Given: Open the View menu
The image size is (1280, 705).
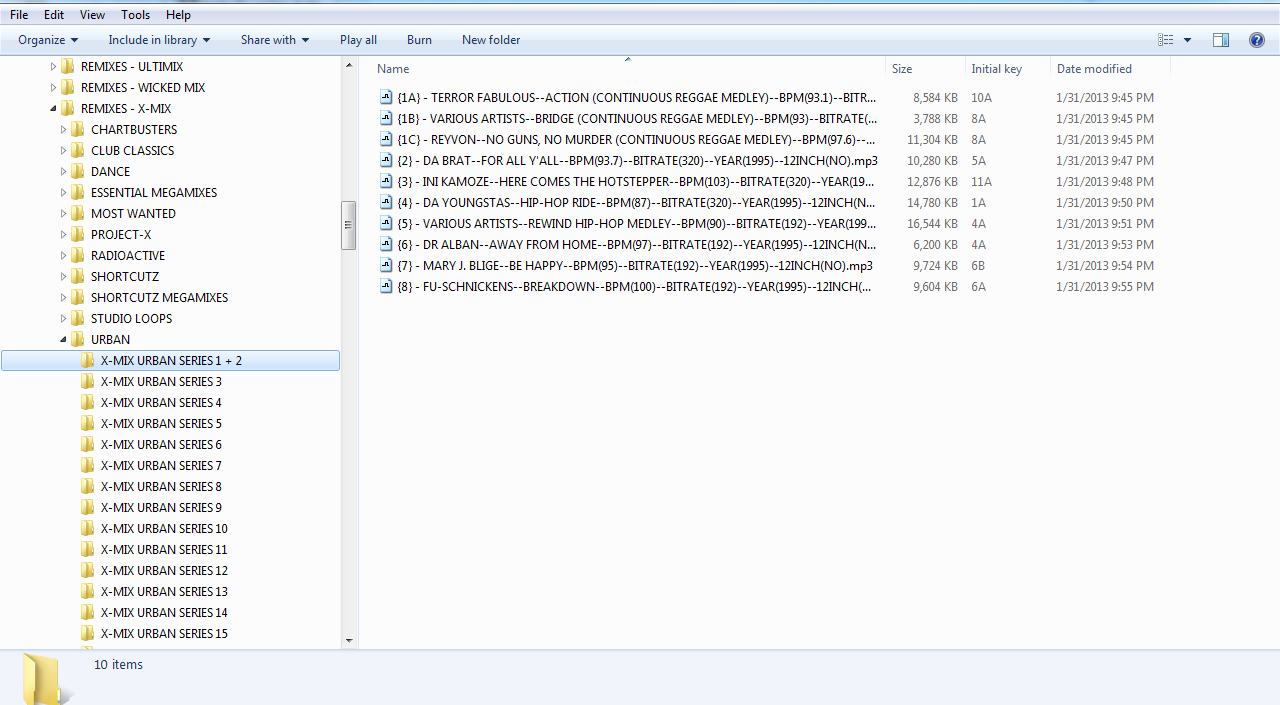Looking at the screenshot, I should pyautogui.click(x=92, y=15).
